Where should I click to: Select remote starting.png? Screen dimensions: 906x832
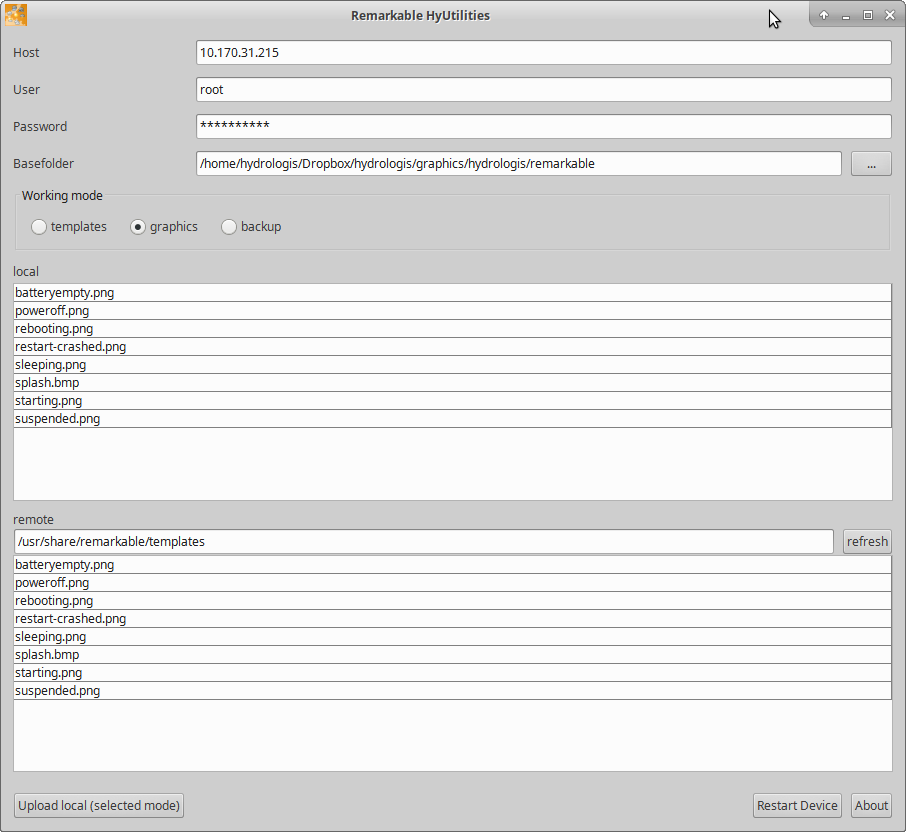(x=452, y=673)
